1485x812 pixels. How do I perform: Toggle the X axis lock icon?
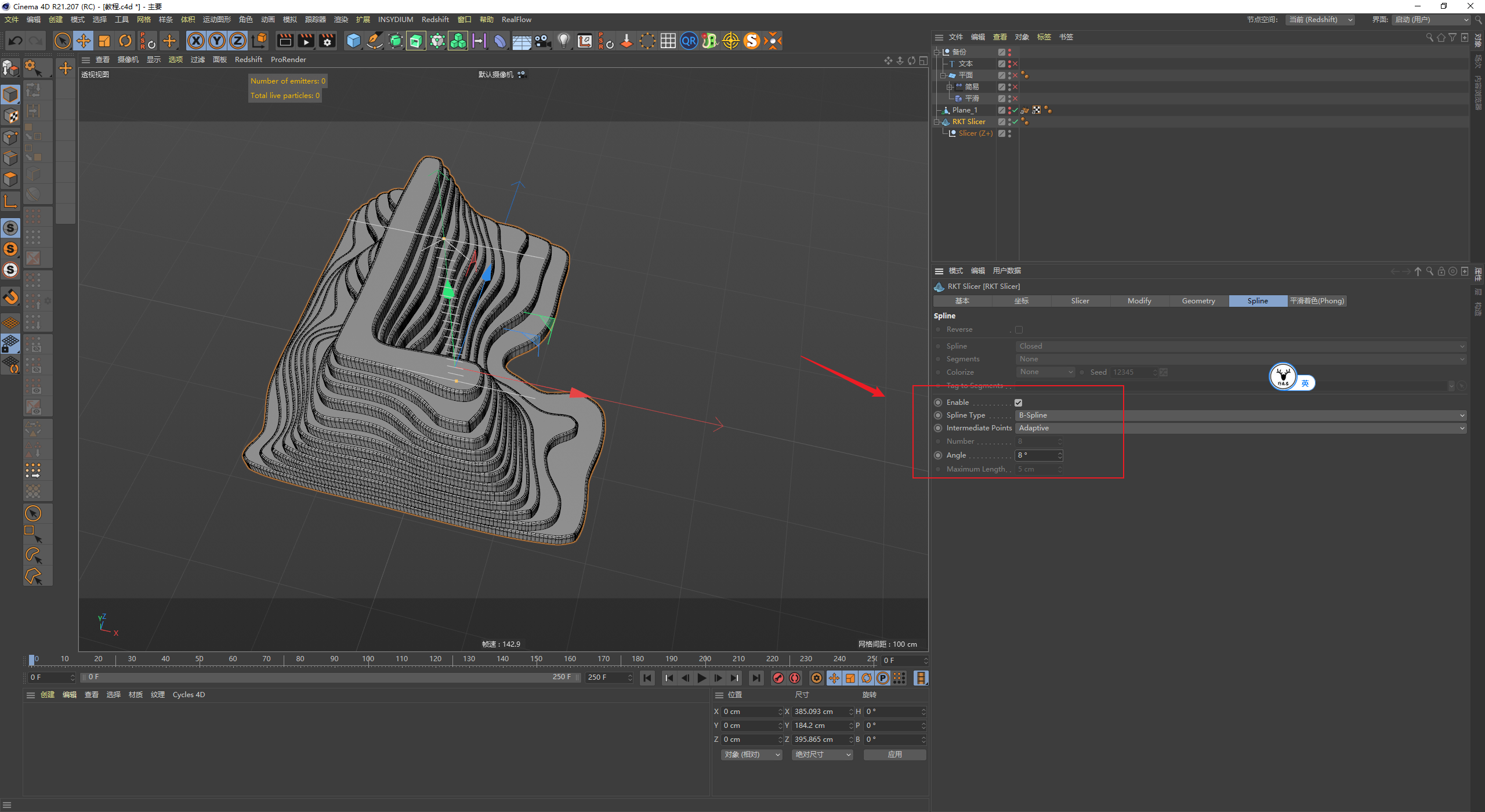pos(196,41)
